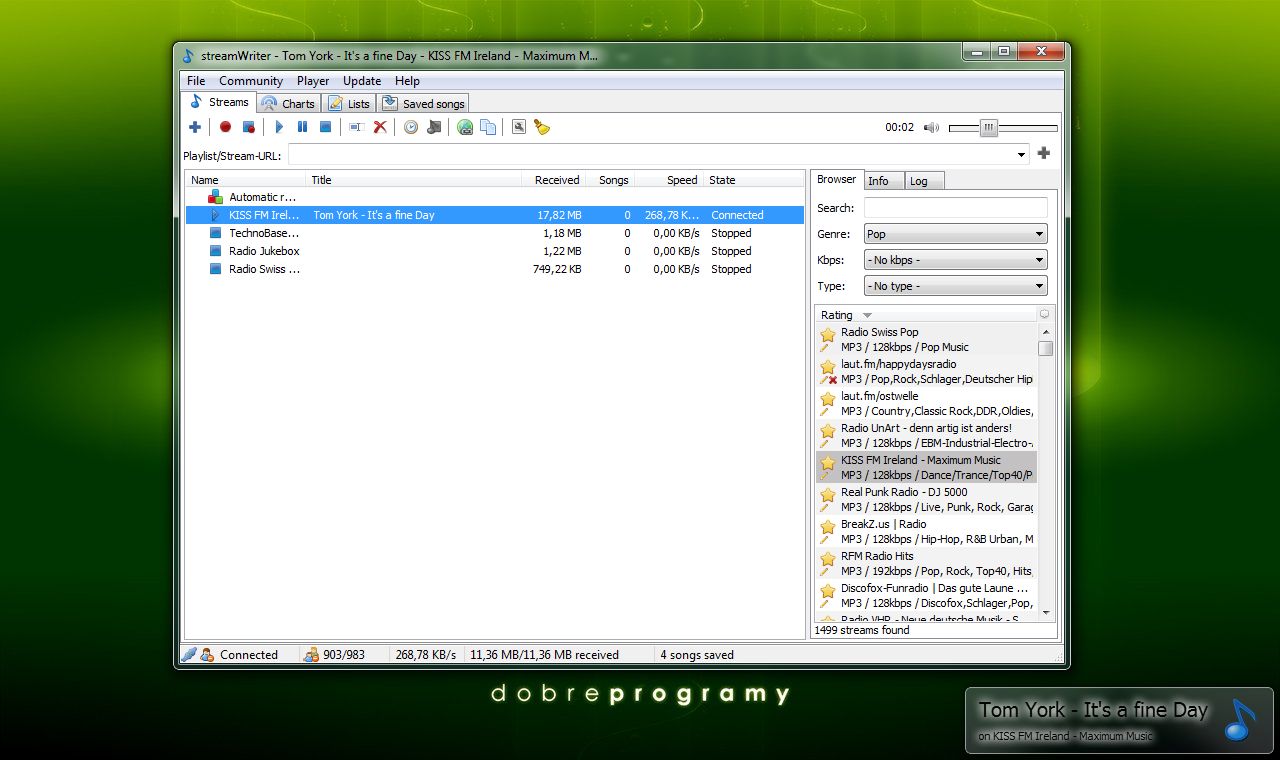
Task: Stop playback with the blue square icon
Action: tap(325, 127)
